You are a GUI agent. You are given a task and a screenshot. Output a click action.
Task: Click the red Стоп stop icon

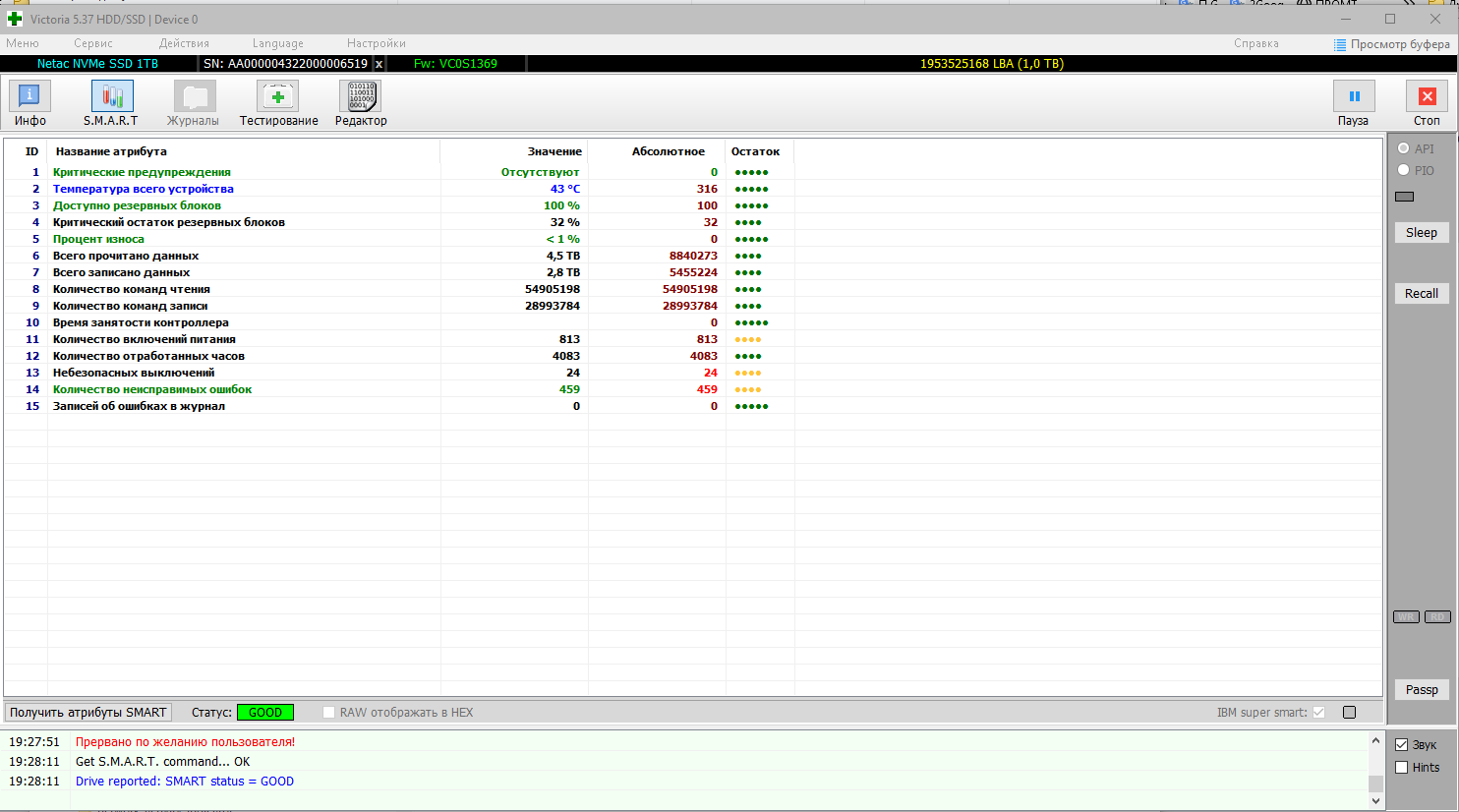1428,96
